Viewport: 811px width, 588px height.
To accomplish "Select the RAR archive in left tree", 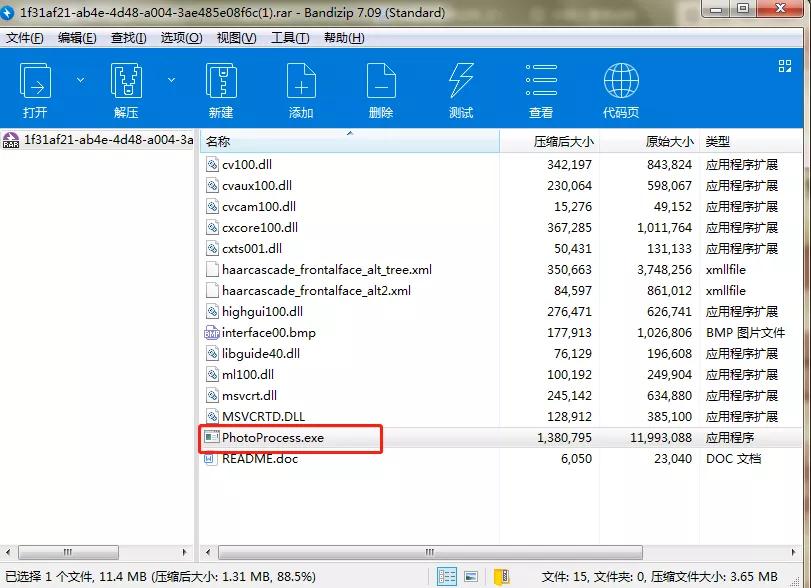I will [x=98, y=140].
